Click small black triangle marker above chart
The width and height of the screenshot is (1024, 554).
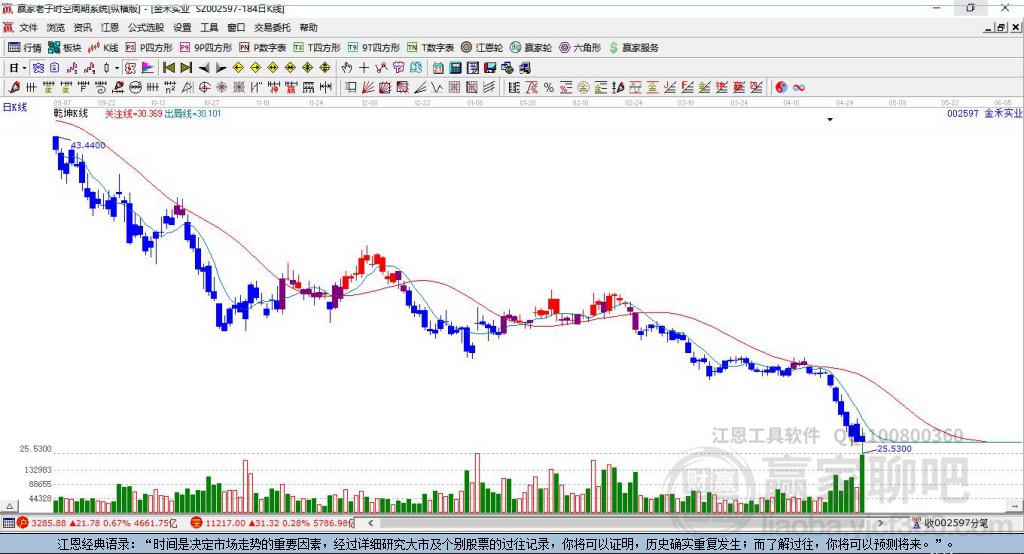coord(830,120)
